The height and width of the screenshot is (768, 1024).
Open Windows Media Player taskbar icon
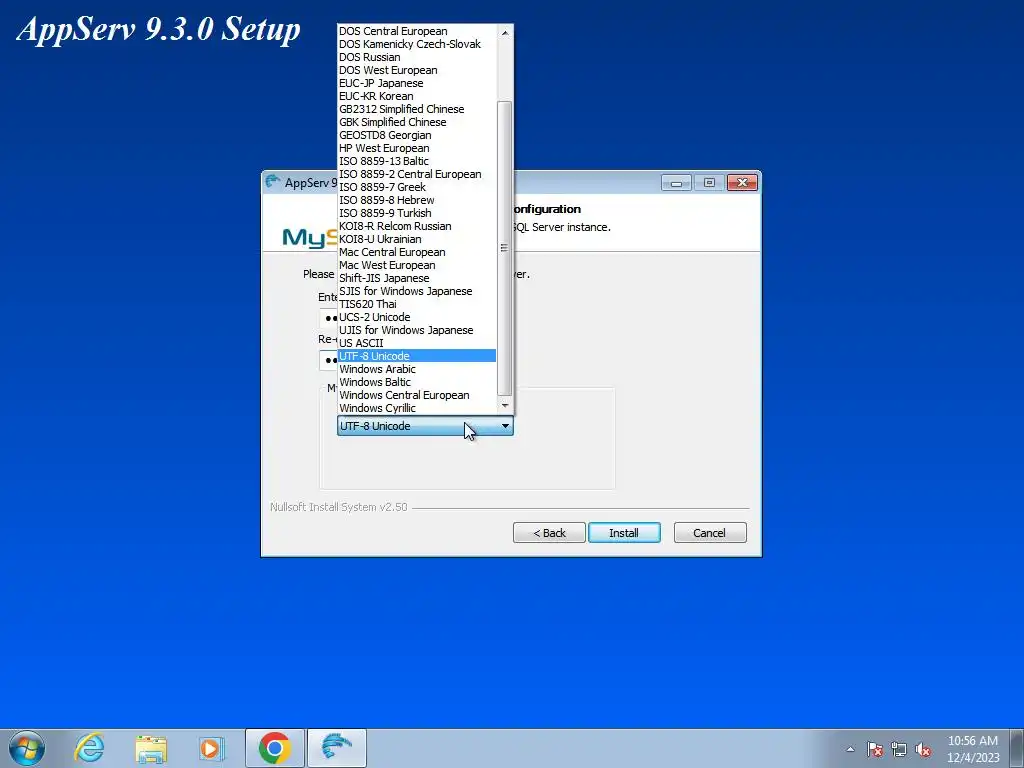coord(212,748)
